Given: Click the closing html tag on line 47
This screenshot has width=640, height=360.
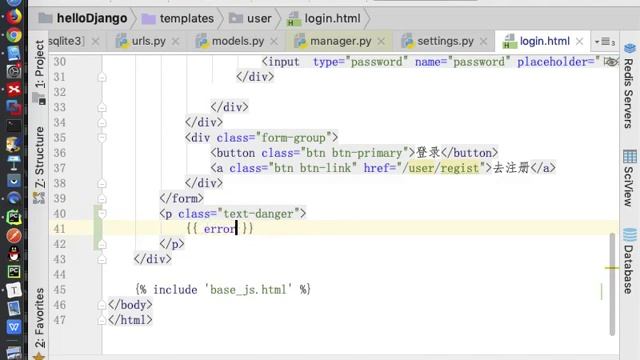Looking at the screenshot, I should pos(130,320).
